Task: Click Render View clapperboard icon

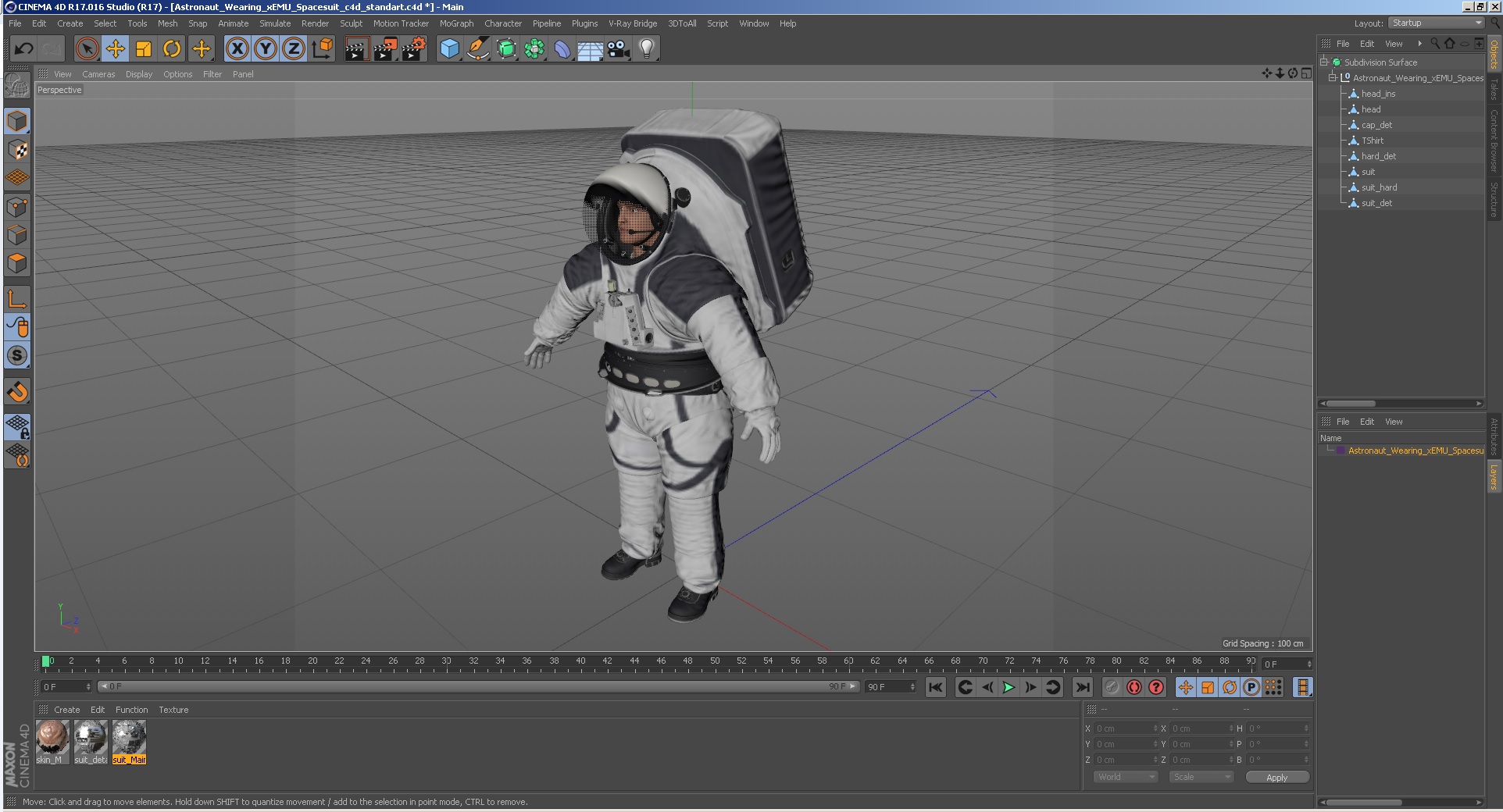Action: pos(356,49)
